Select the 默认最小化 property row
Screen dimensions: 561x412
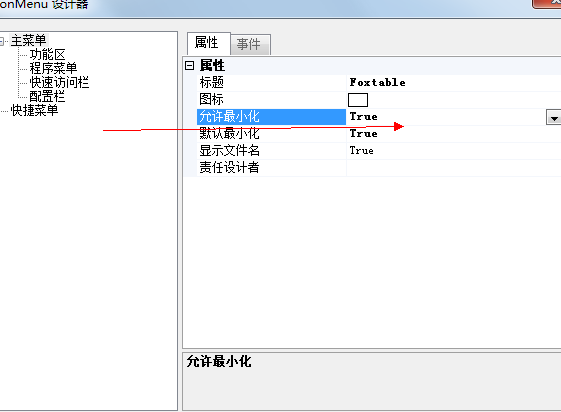(x=379, y=134)
